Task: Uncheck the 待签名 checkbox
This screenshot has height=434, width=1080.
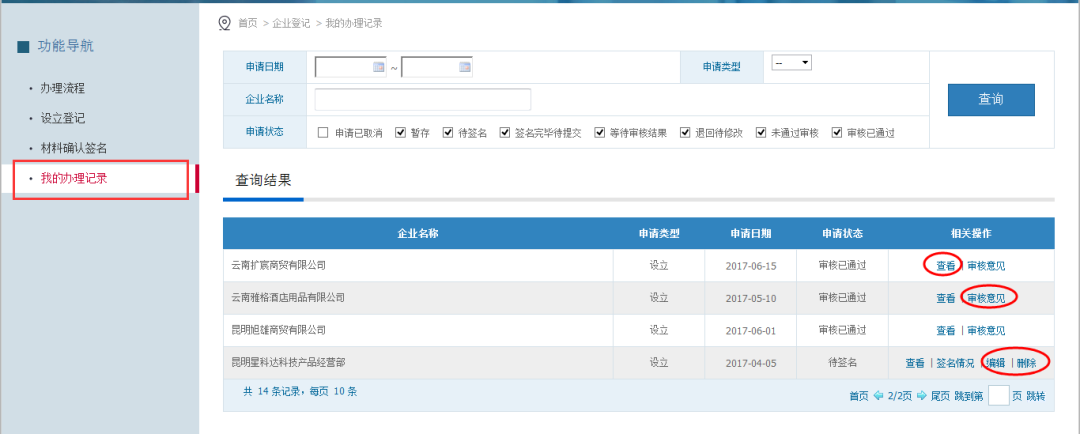Action: point(448,133)
